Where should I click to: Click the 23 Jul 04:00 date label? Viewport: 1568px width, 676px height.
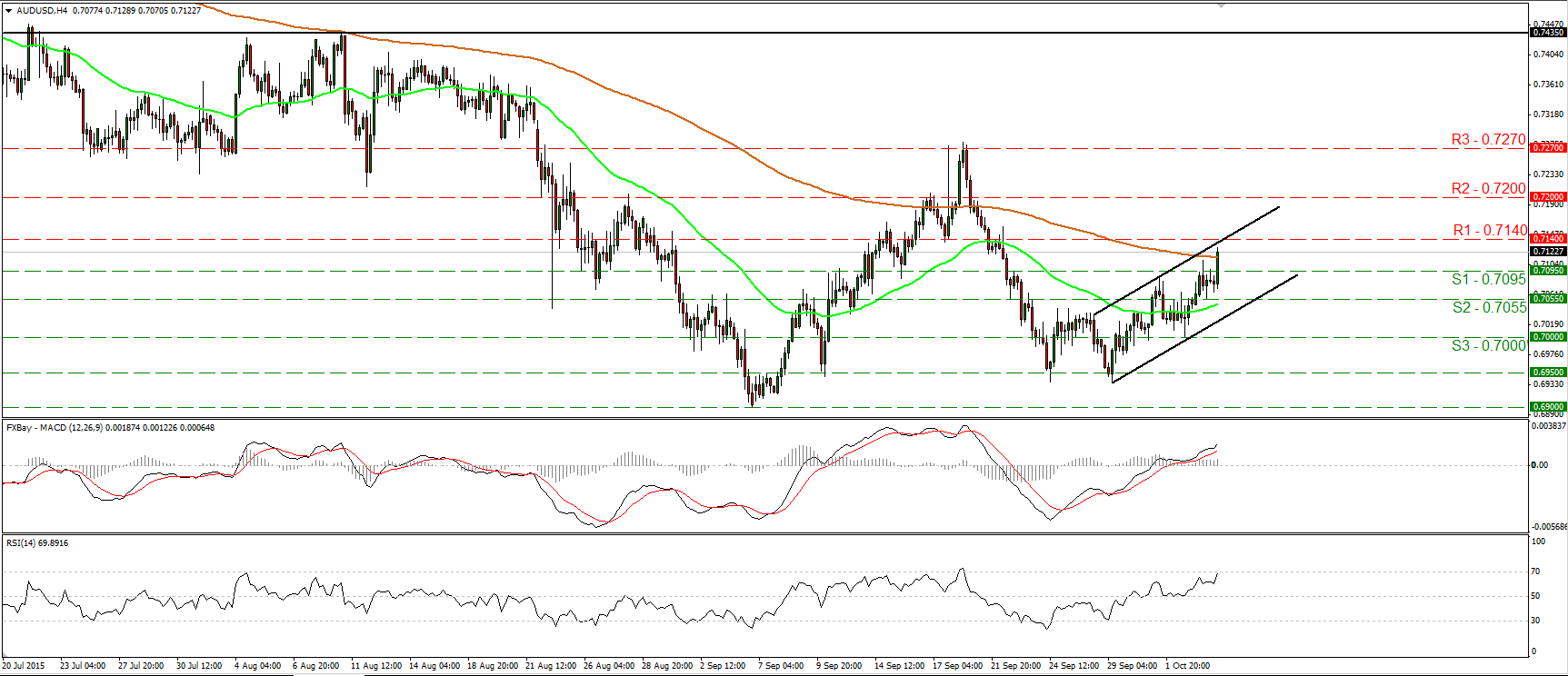click(x=83, y=666)
